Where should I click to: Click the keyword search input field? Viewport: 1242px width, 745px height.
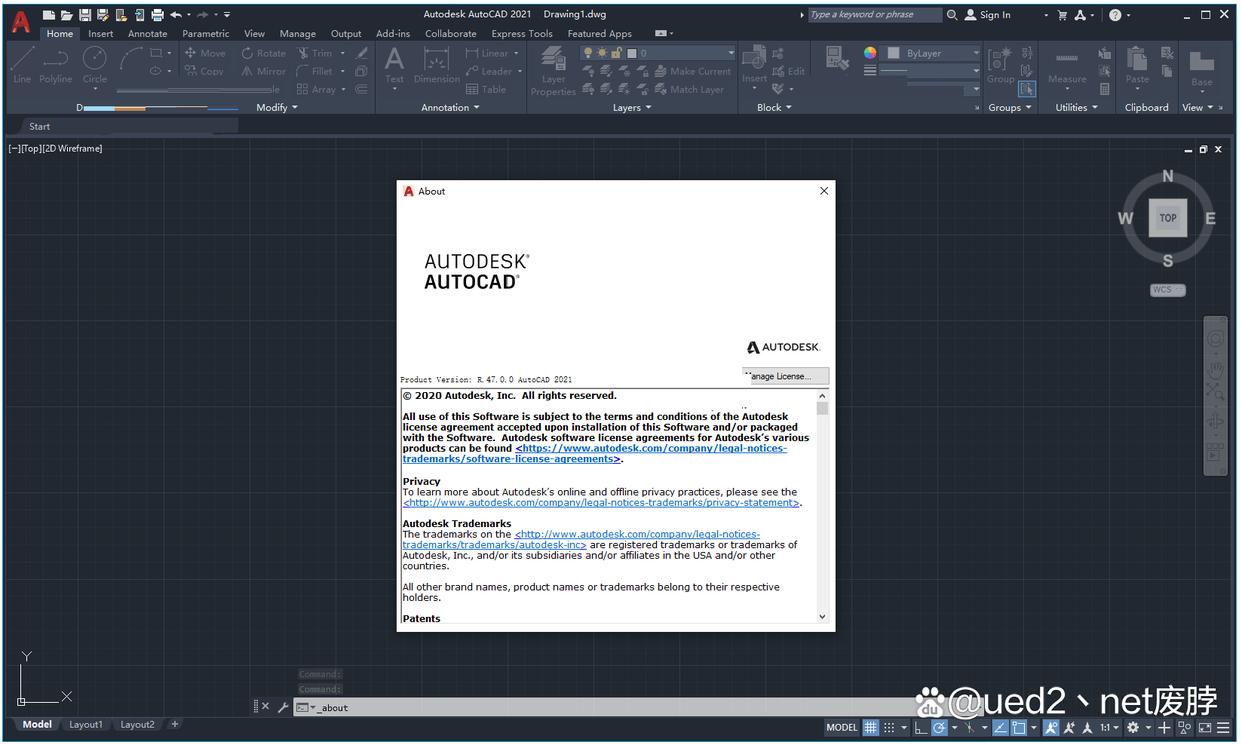tap(874, 15)
